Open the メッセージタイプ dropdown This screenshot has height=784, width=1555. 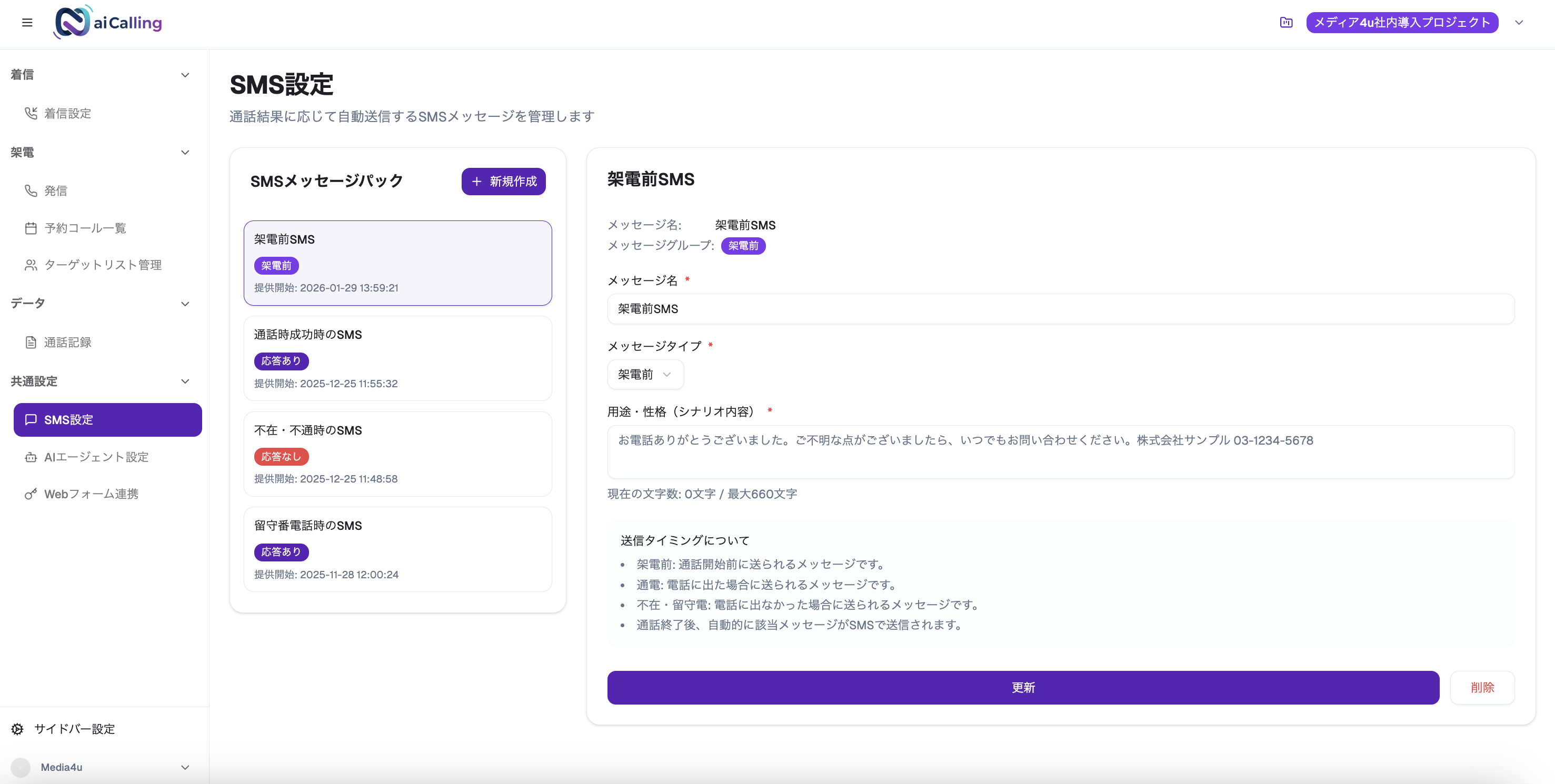point(645,374)
